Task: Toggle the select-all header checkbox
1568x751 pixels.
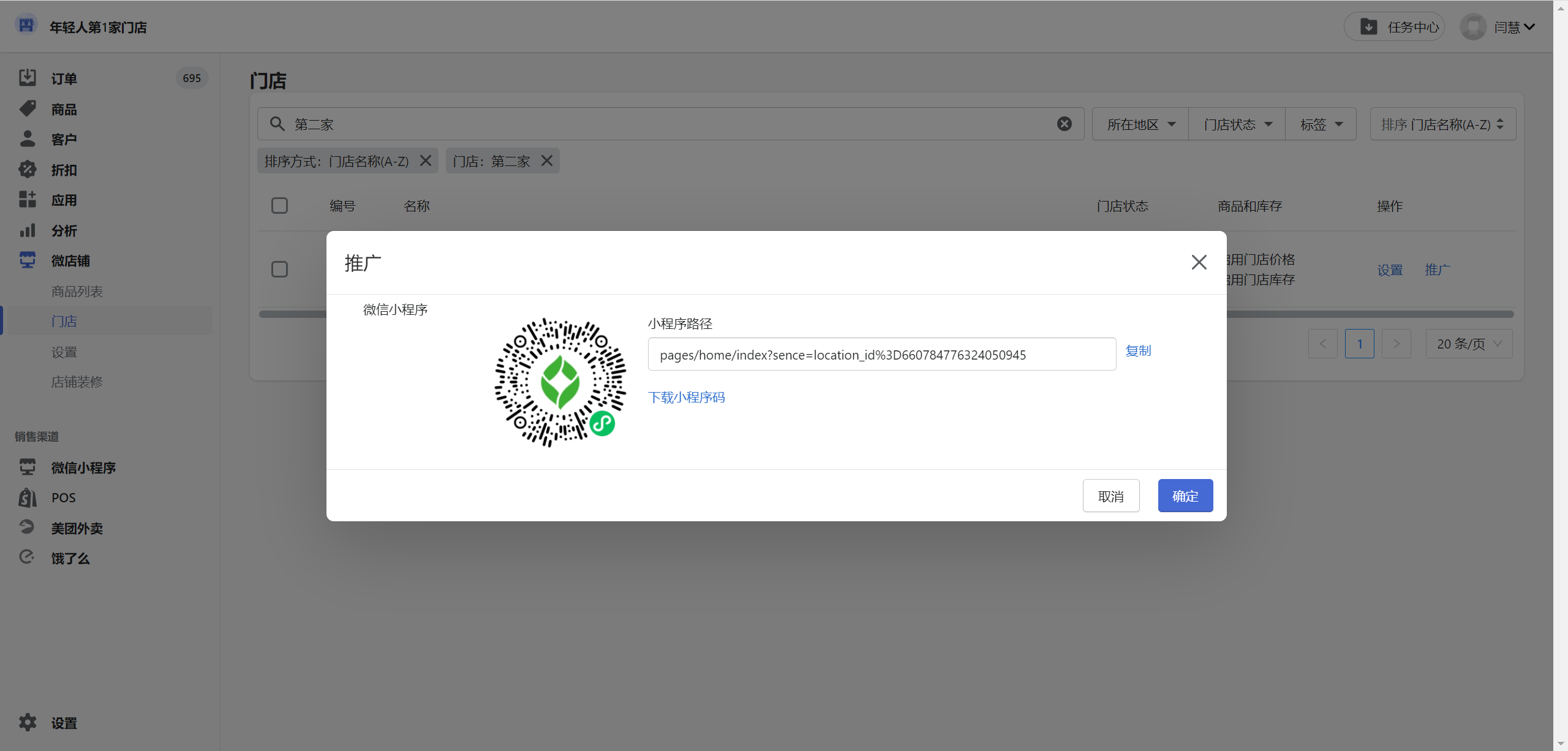Action: point(279,206)
